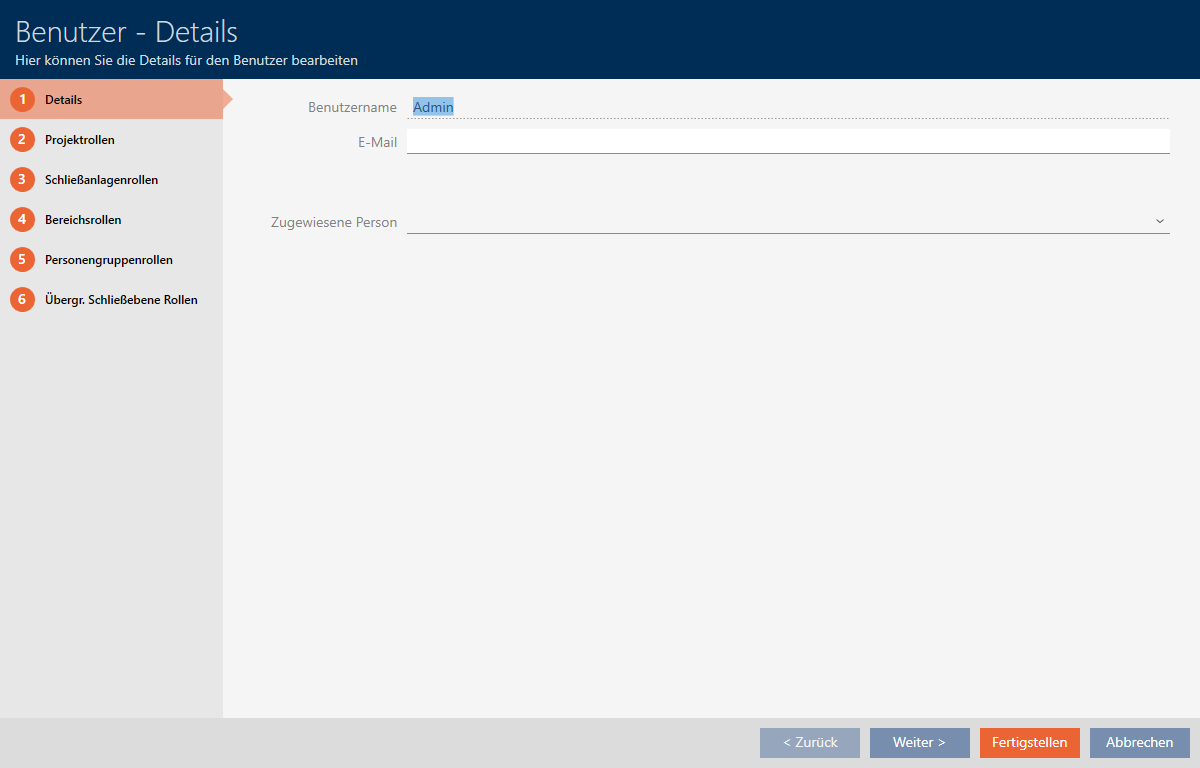The width and height of the screenshot is (1200, 768).
Task: Select the step 5 circle icon
Action: (22, 260)
